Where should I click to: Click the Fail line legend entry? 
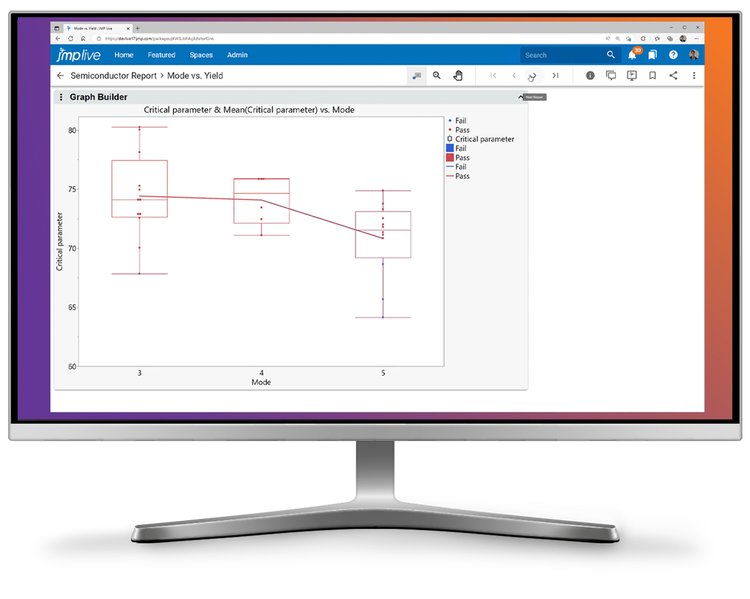pyautogui.click(x=456, y=167)
